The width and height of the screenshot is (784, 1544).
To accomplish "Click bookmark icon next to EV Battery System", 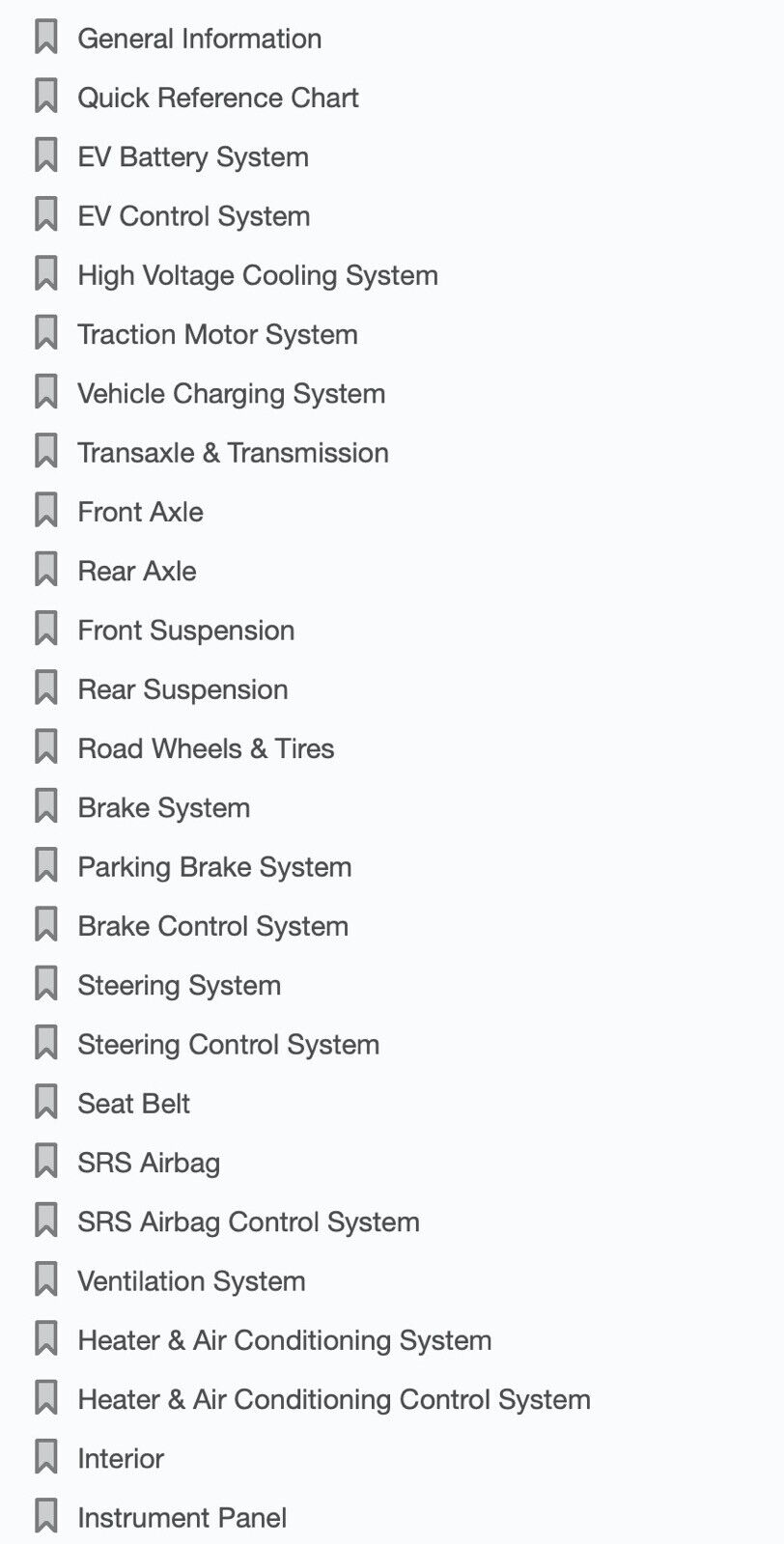I will (x=45, y=156).
